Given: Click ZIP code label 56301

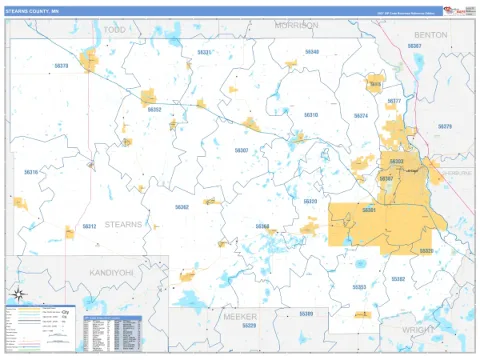Looking at the screenshot, I should [369, 210].
